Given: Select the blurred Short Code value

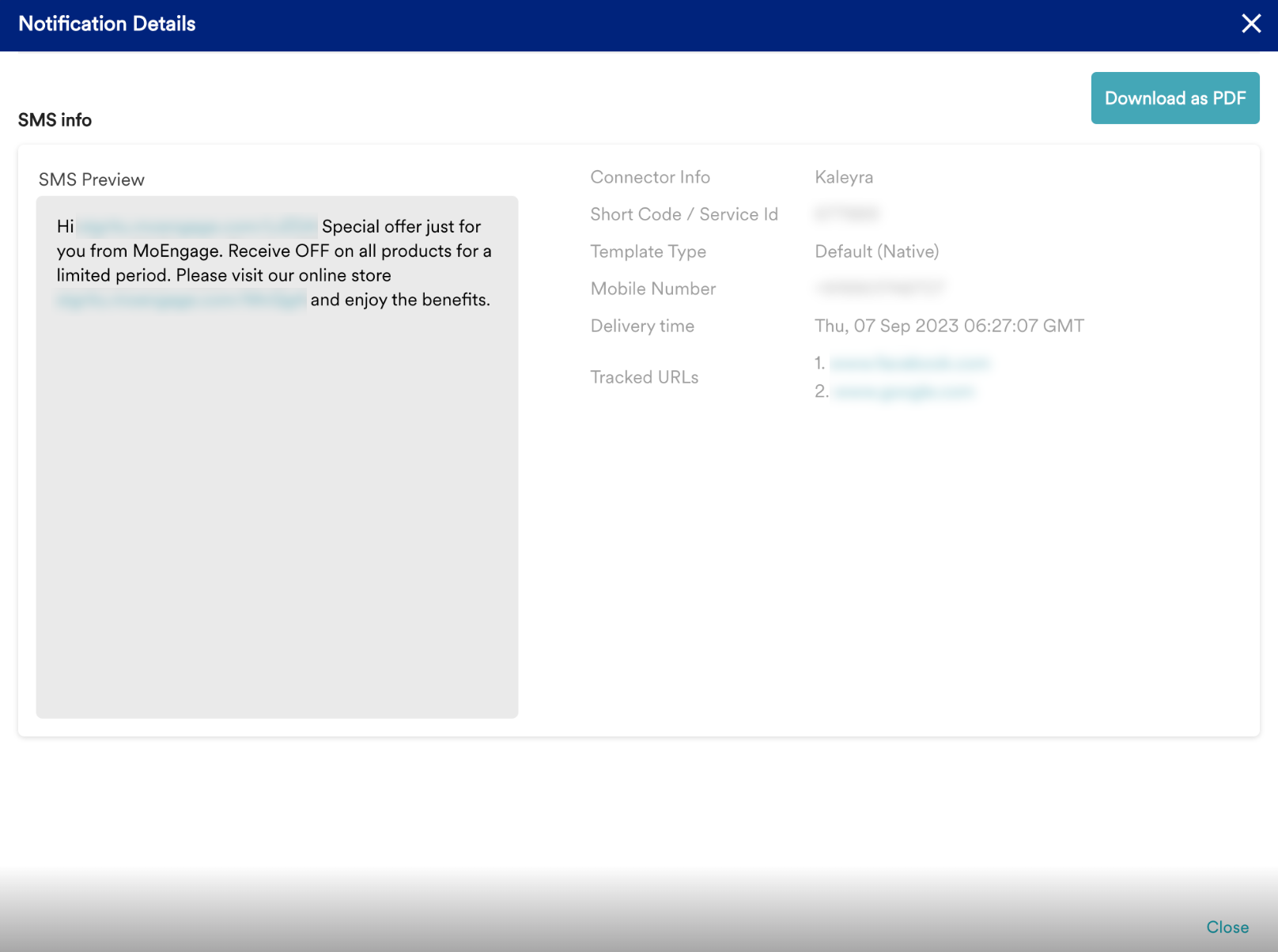Looking at the screenshot, I should pyautogui.click(x=847, y=213).
